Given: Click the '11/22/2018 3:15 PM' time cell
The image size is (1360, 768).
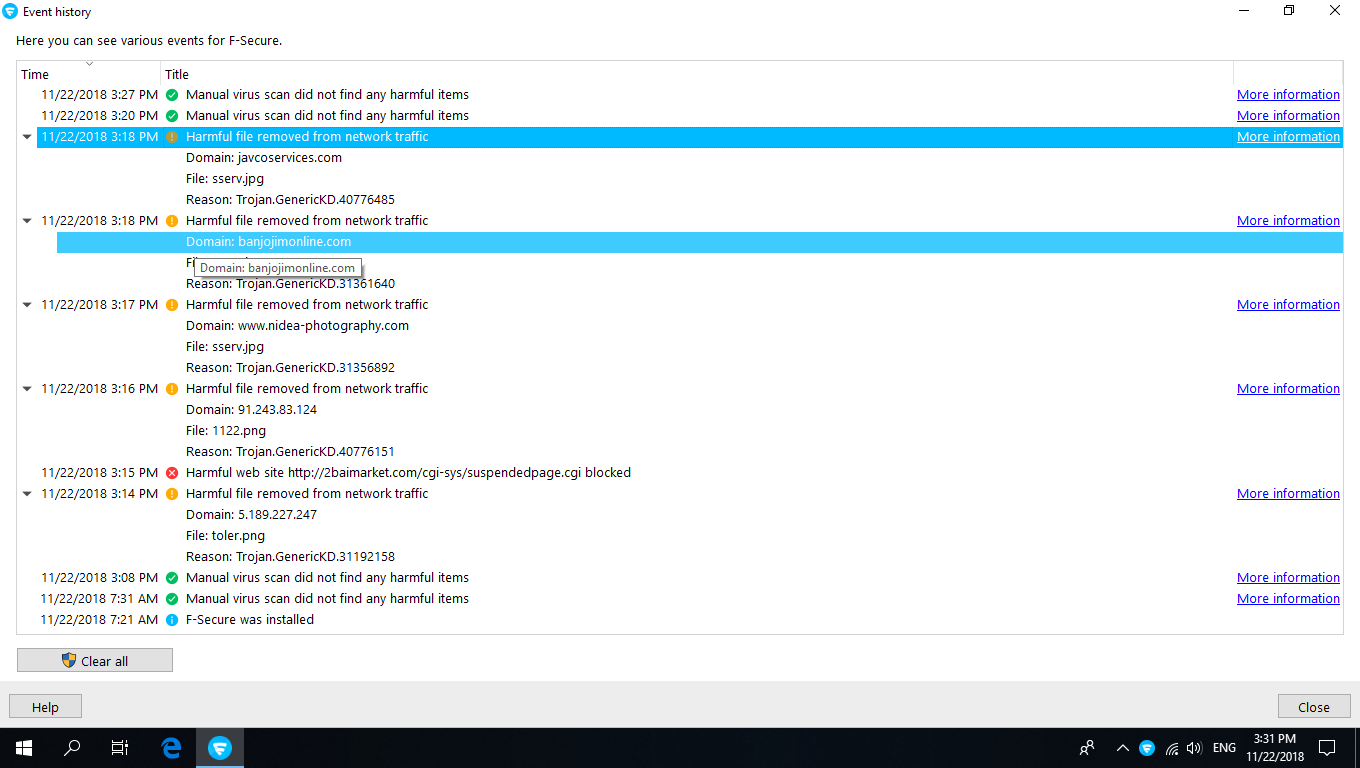Looking at the screenshot, I should pos(99,473).
